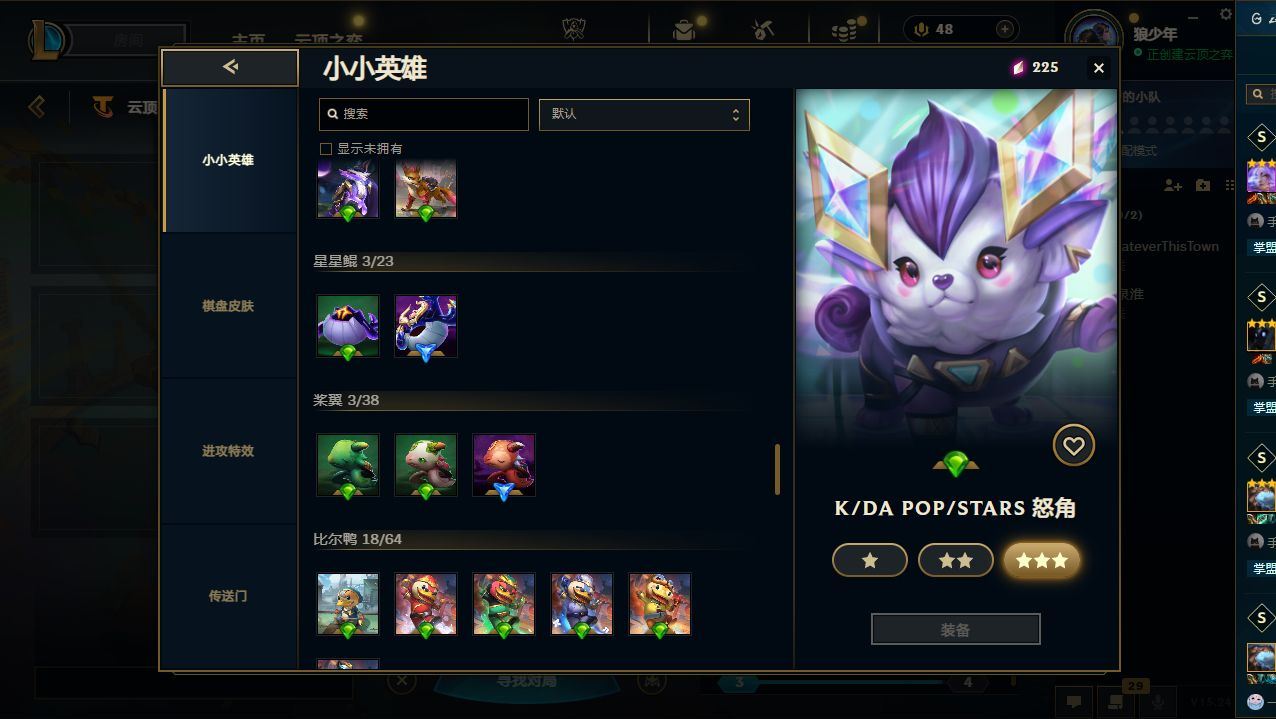1276x719 pixels.
Task: Open the 默认 sort dropdown
Action: (x=644, y=114)
